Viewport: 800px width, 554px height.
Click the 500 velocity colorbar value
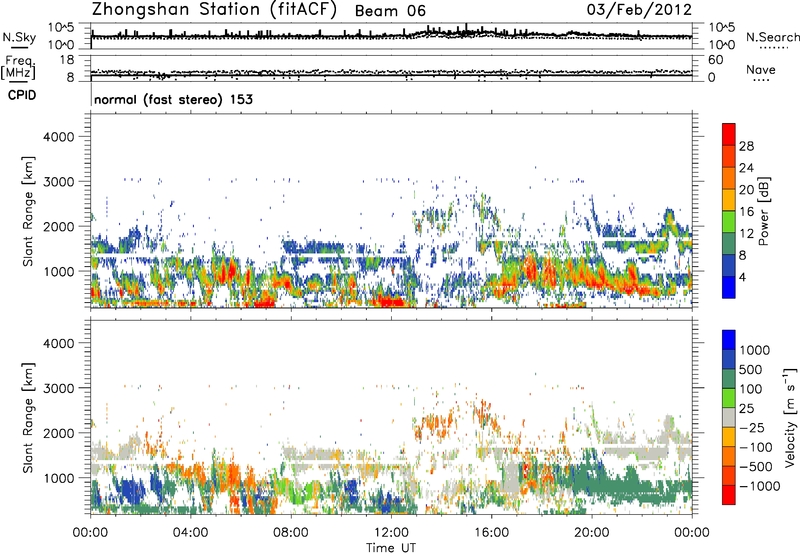(751, 370)
